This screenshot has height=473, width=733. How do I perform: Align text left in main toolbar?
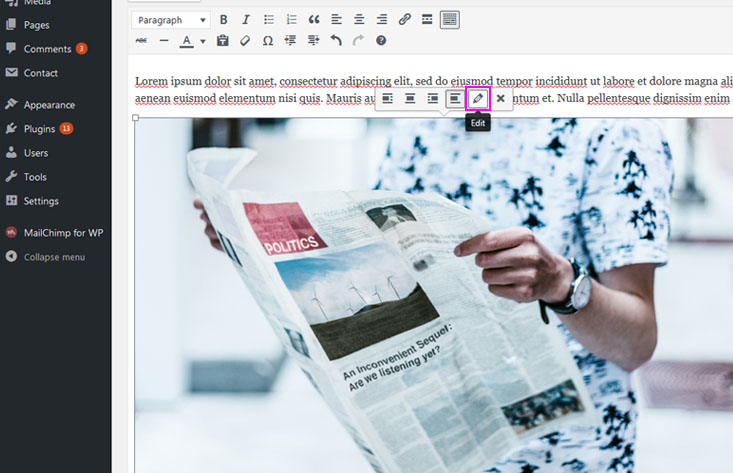(337, 20)
